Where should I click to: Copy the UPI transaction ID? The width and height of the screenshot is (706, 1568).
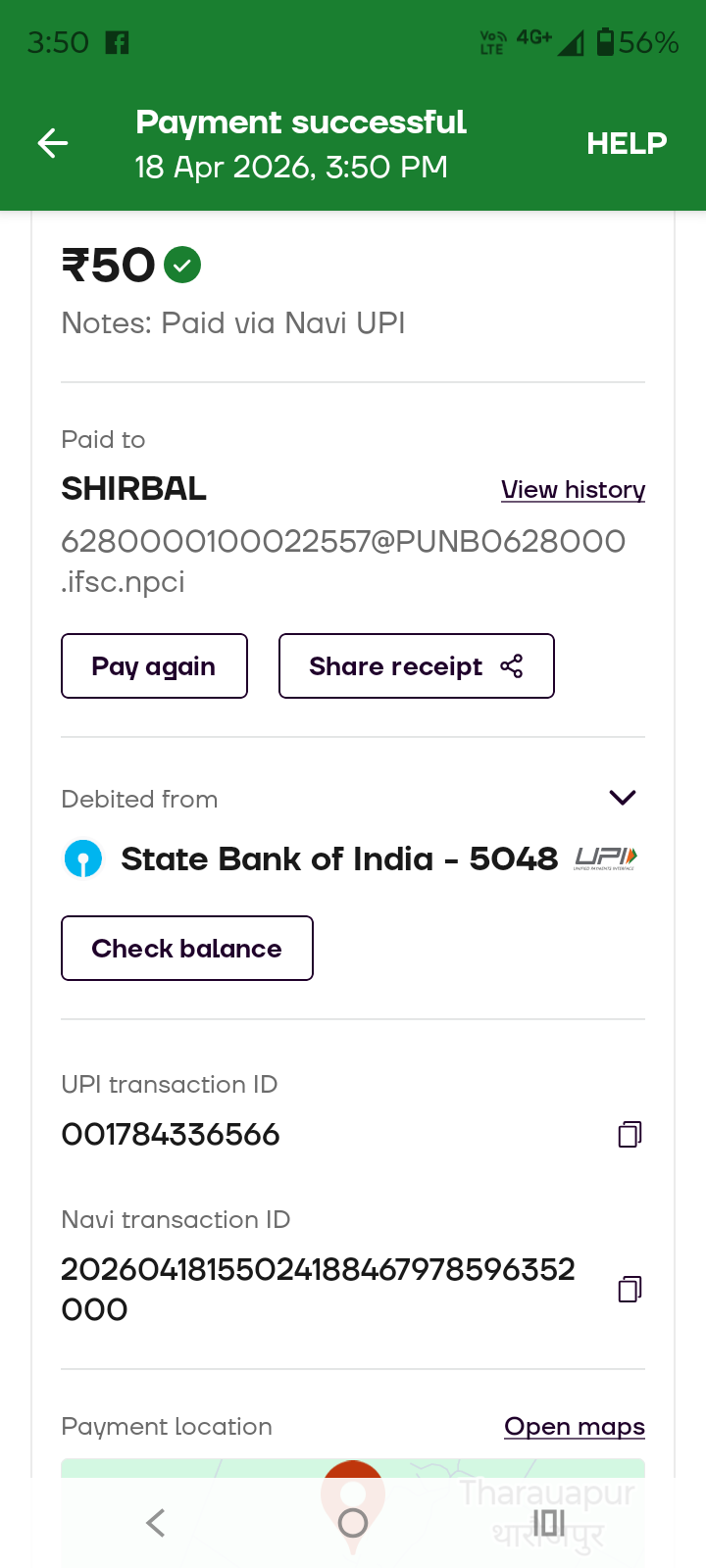630,1135
